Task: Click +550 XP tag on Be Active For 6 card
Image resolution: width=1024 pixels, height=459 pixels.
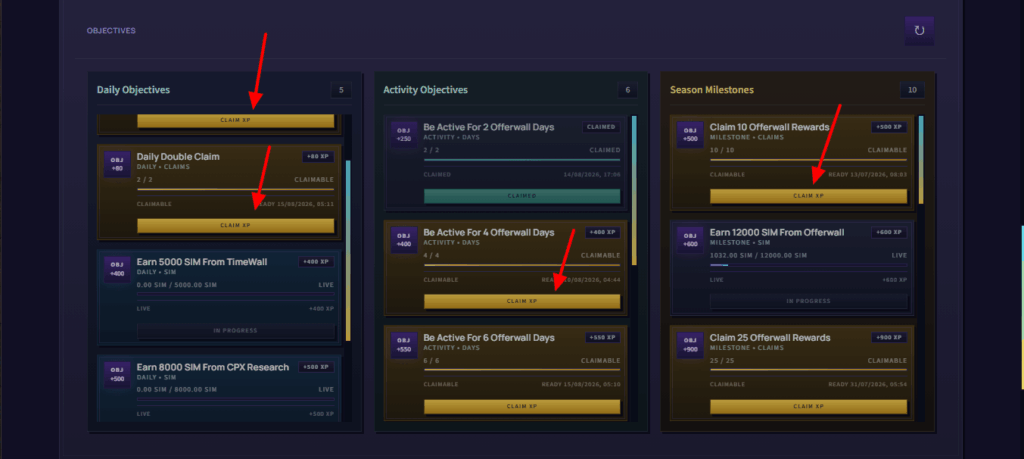Action: tap(603, 338)
